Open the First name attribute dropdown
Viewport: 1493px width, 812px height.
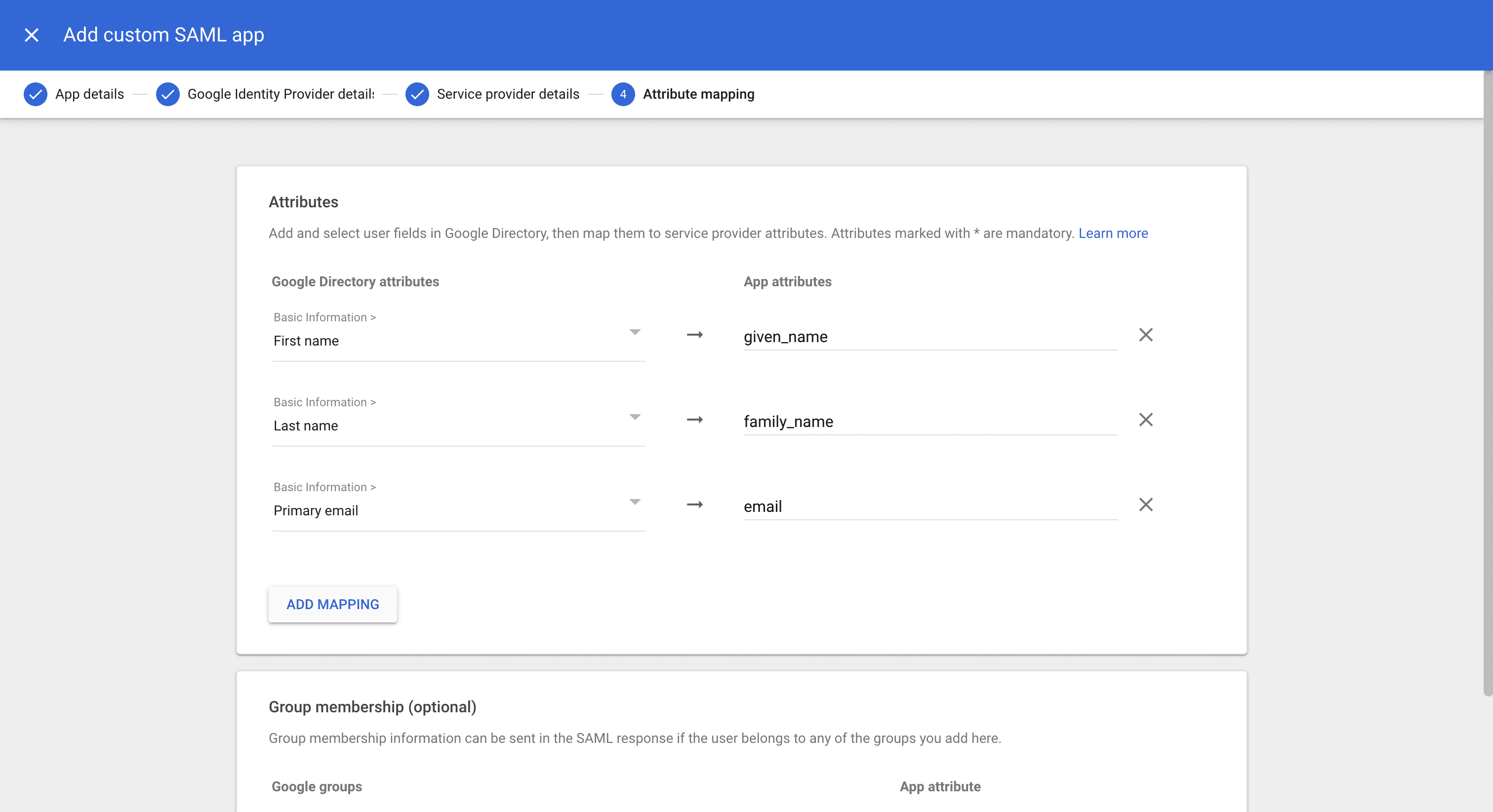(635, 332)
